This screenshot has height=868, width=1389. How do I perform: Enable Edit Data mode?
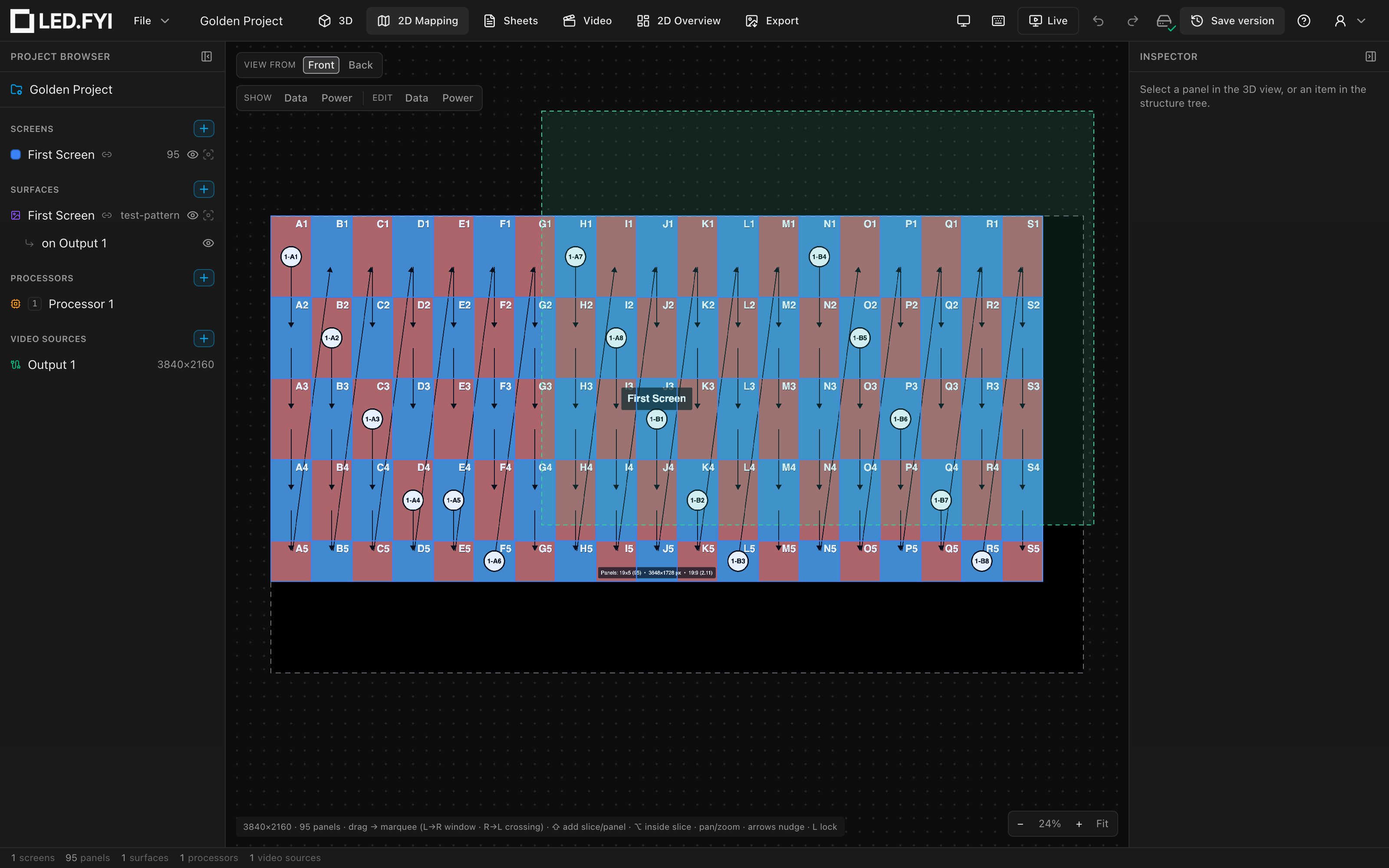pos(416,98)
